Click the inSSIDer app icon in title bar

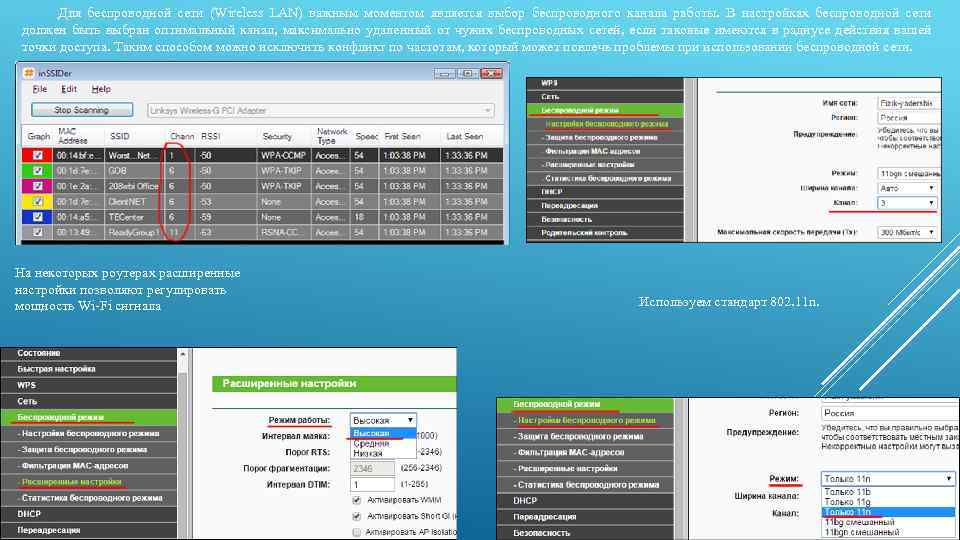click(28, 73)
